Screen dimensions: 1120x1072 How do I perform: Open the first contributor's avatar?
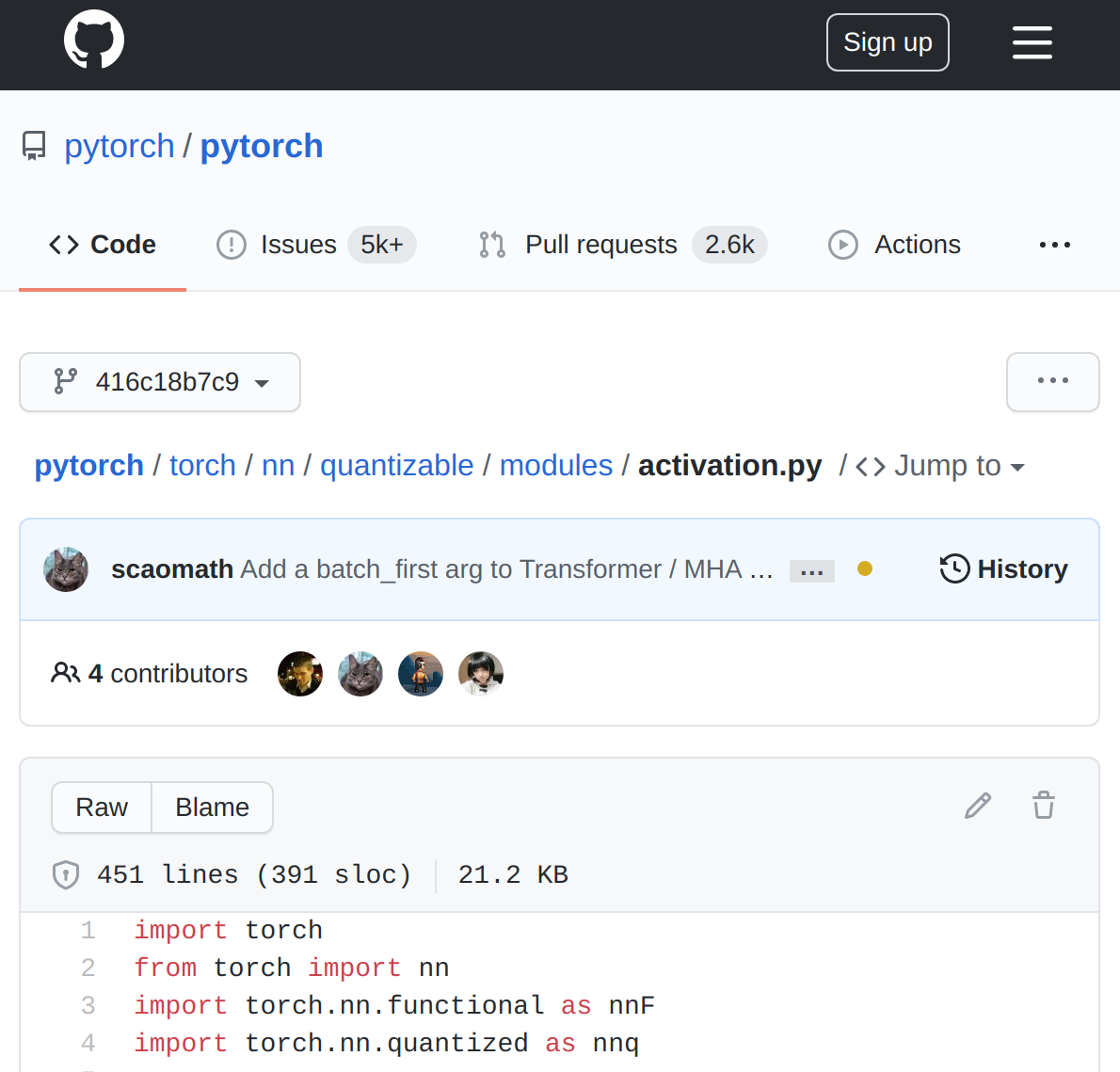tap(300, 674)
